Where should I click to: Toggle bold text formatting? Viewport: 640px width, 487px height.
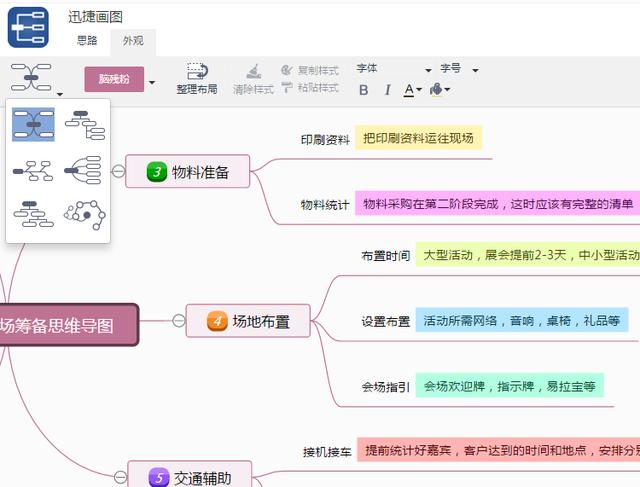click(x=363, y=90)
